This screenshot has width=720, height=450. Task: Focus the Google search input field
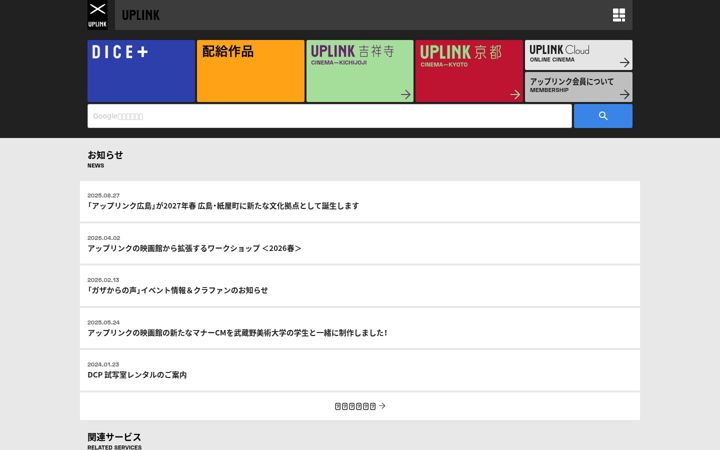click(330, 116)
